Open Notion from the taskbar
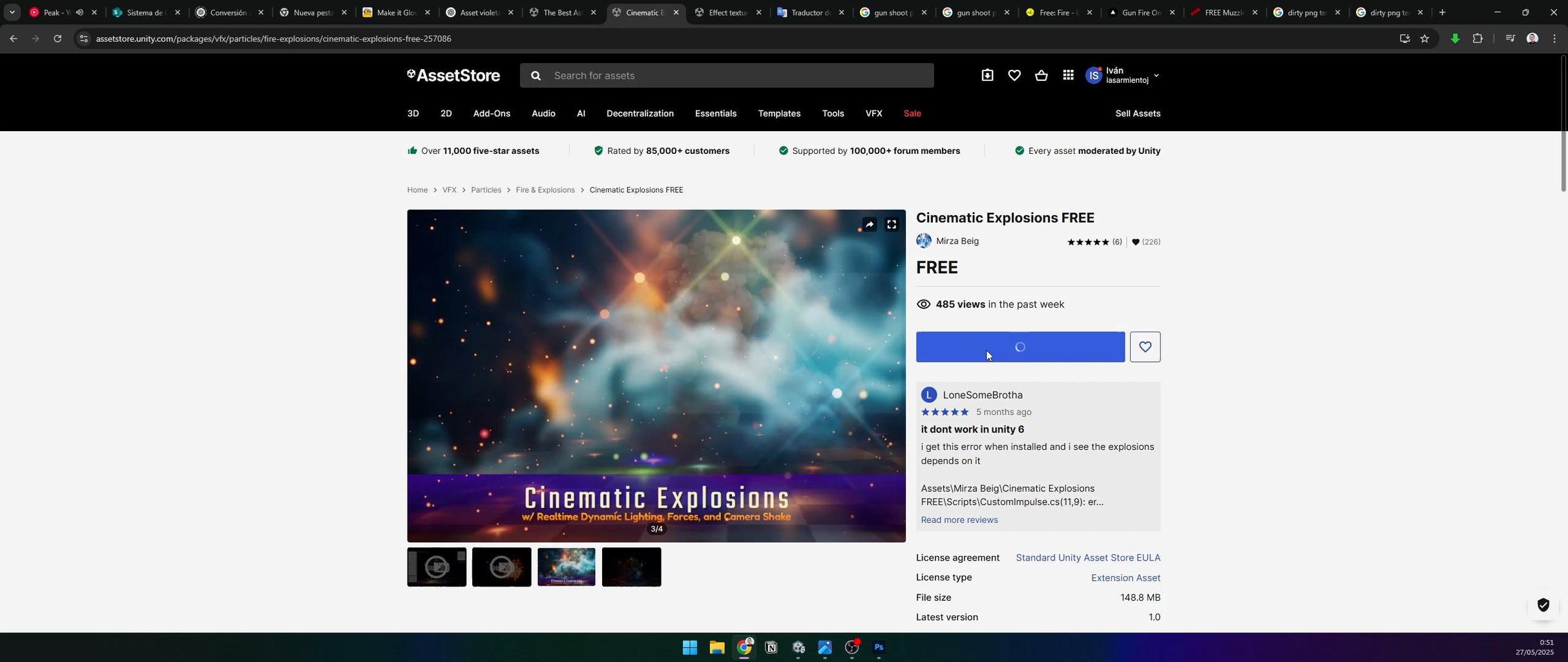Image resolution: width=1568 pixels, height=662 pixels. click(771, 647)
